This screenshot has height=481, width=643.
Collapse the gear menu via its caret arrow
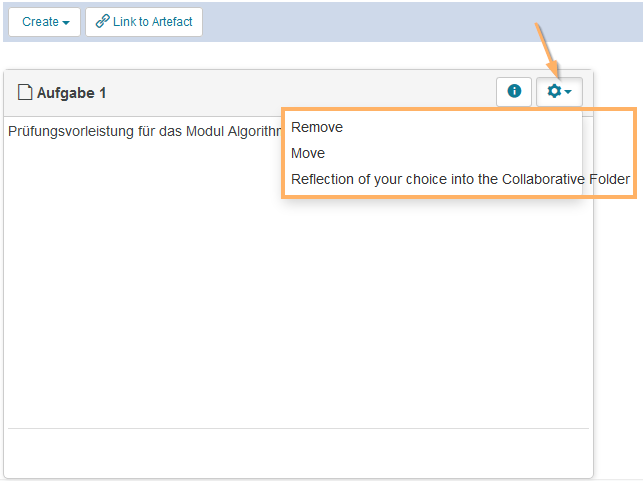pos(569,93)
